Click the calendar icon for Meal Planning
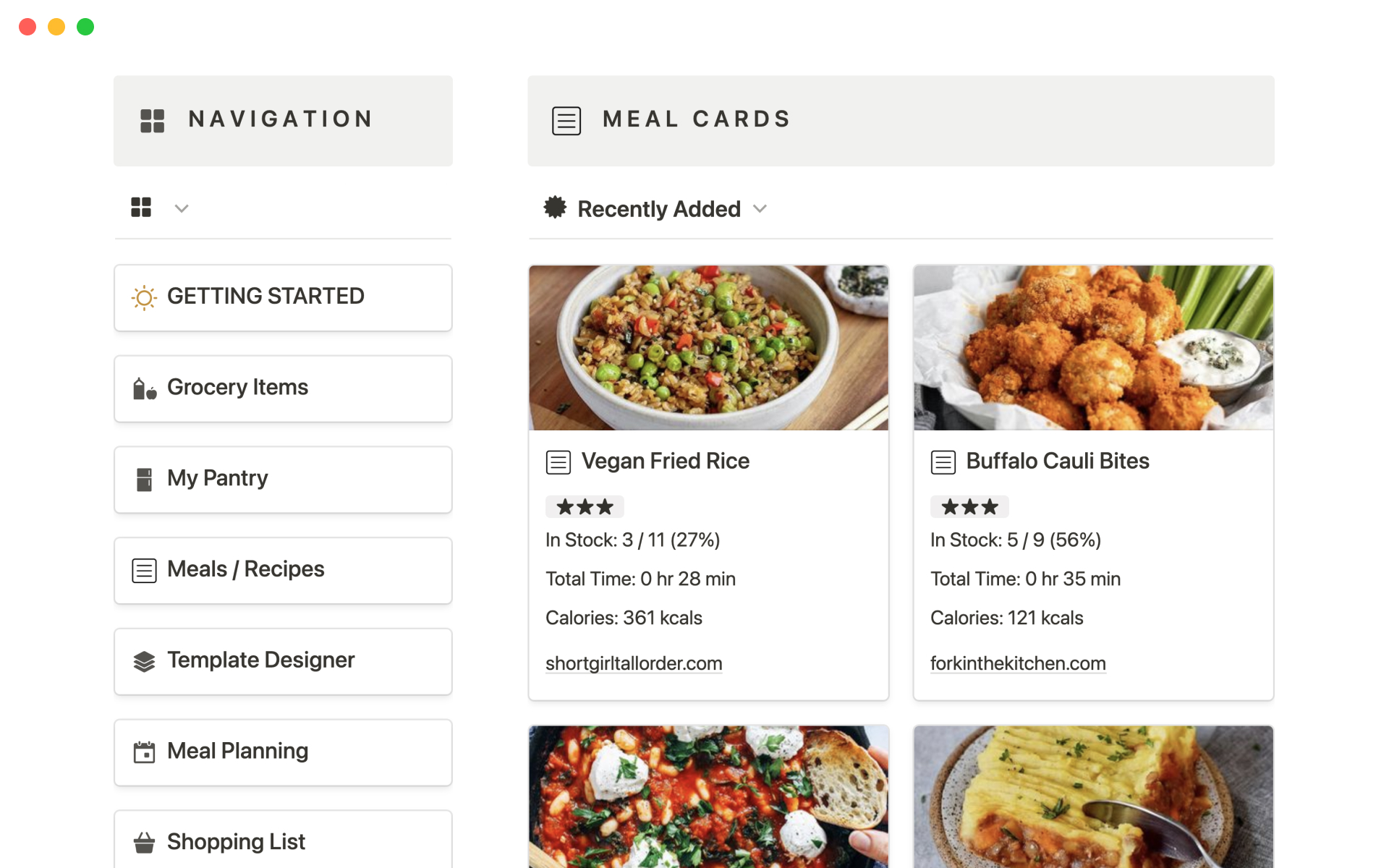This screenshot has height=868, width=1389. click(x=144, y=752)
